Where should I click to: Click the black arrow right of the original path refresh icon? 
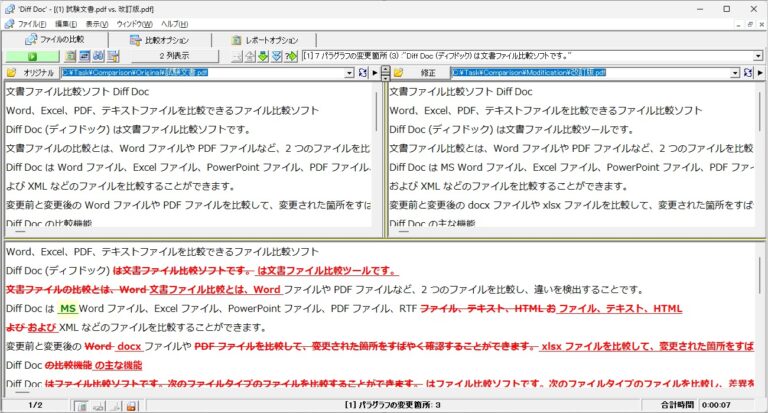pyautogui.click(x=375, y=73)
